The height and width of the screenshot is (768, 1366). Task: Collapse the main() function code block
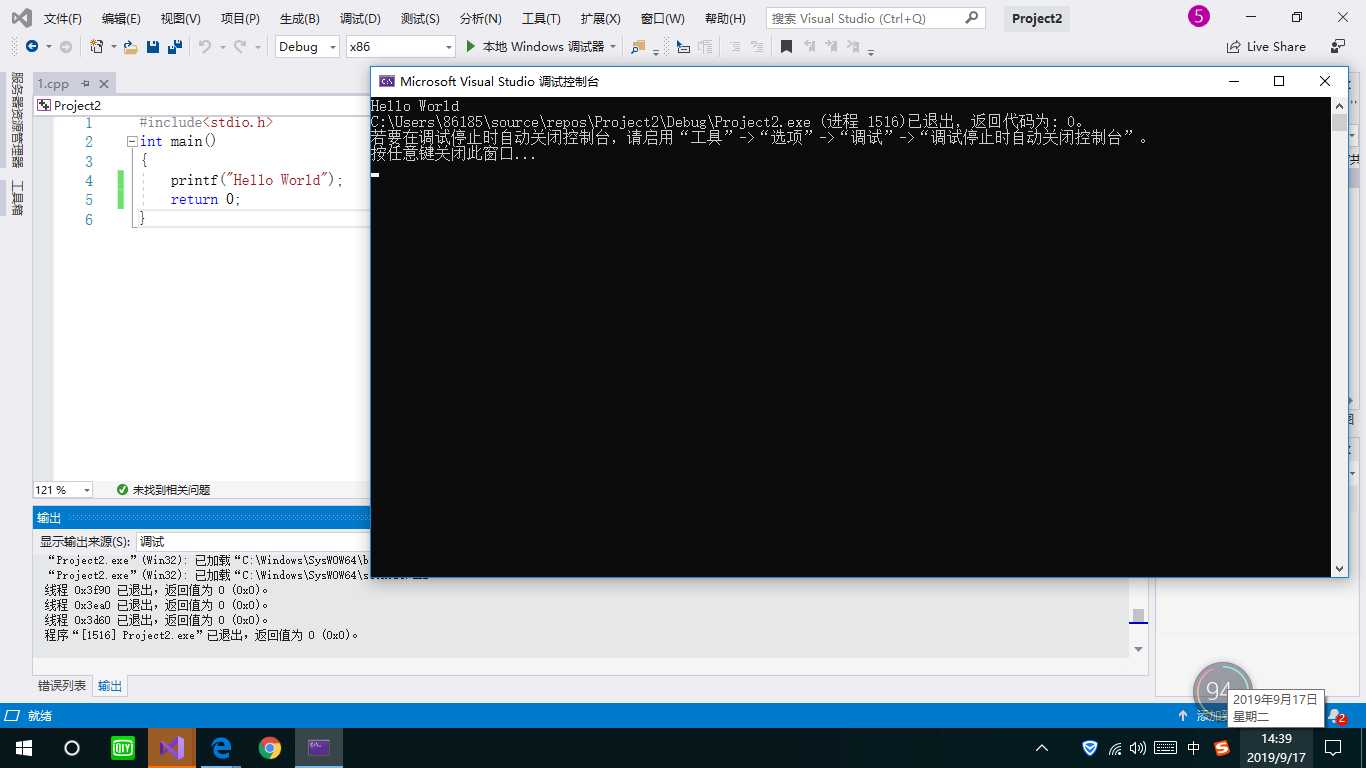pos(131,142)
